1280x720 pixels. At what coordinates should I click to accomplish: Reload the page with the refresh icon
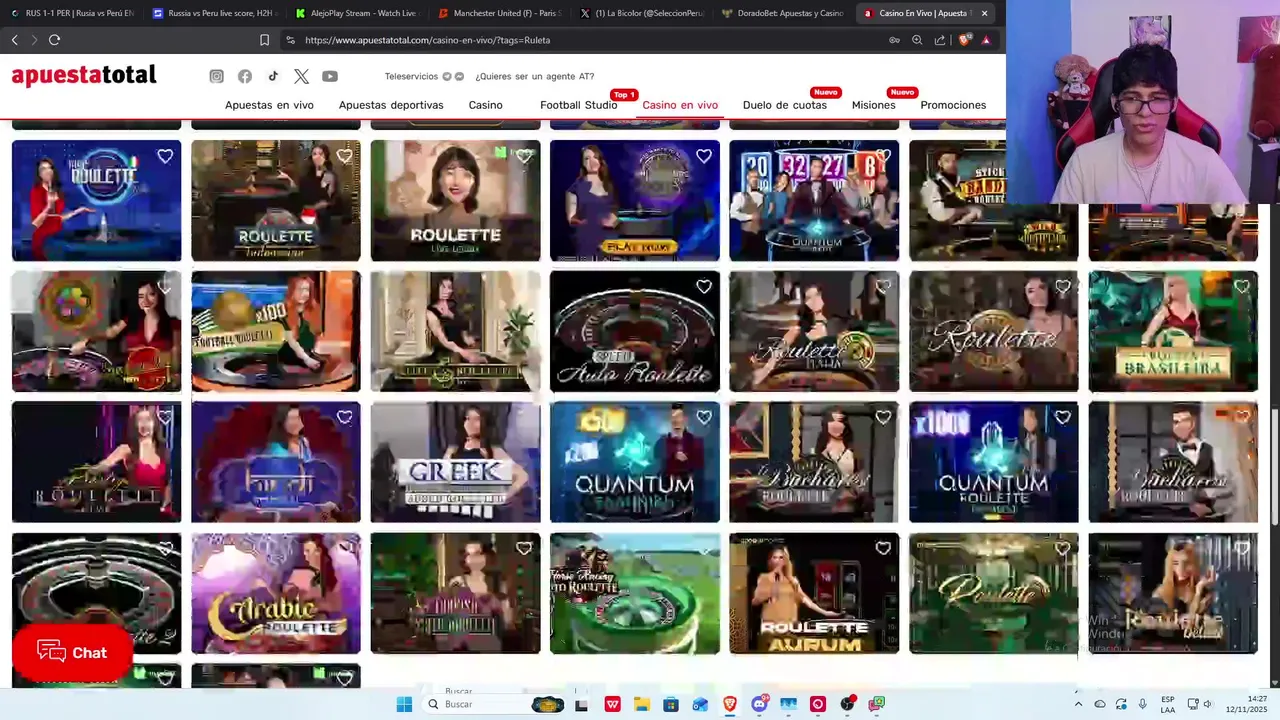pos(54,40)
